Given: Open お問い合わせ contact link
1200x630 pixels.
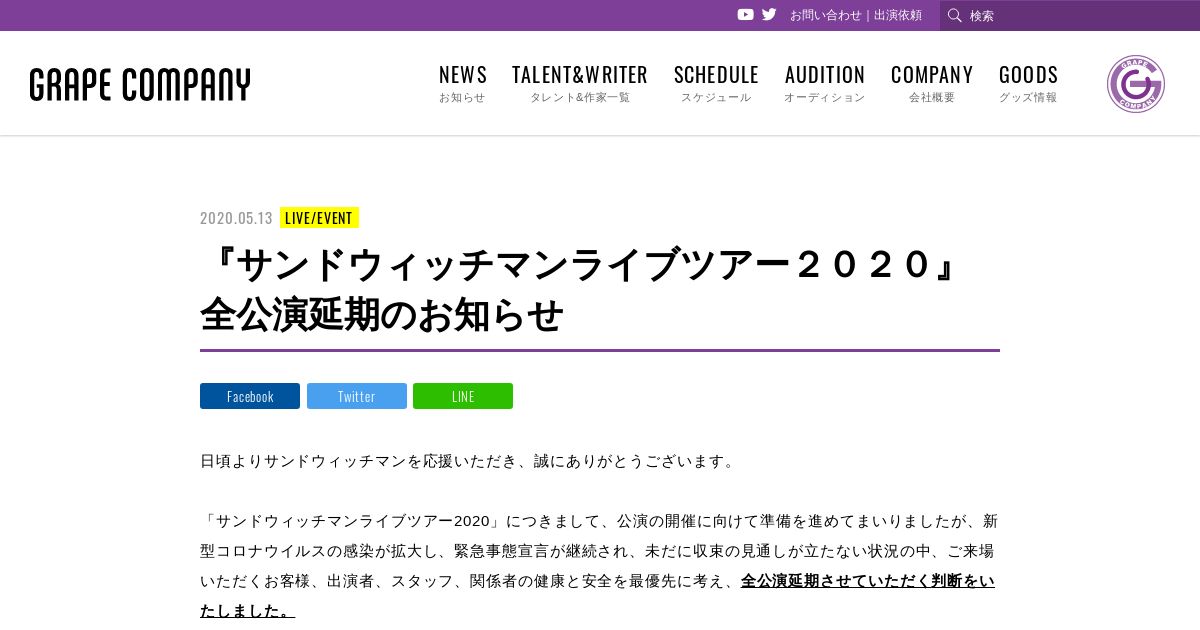Looking at the screenshot, I should point(825,15).
